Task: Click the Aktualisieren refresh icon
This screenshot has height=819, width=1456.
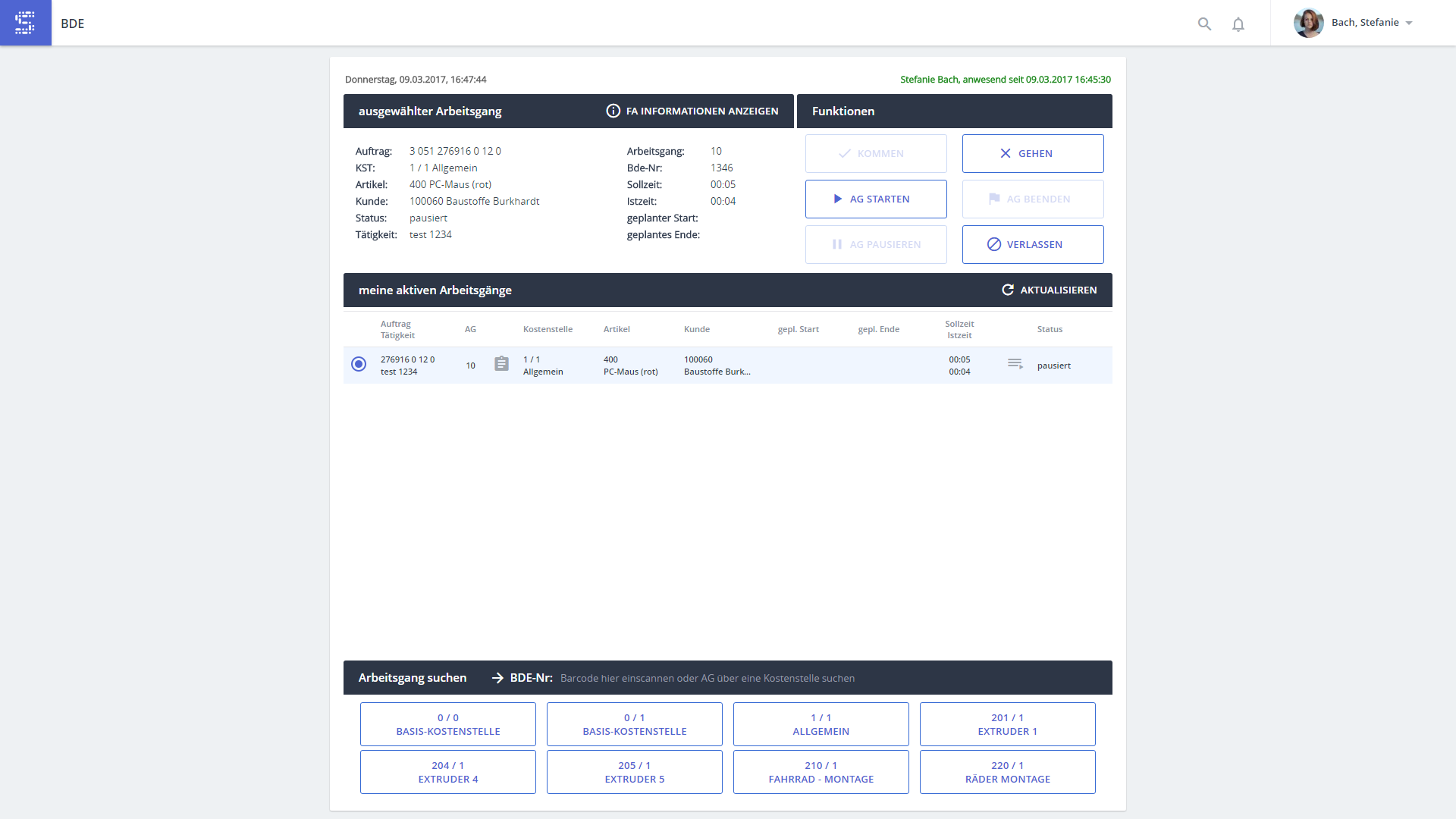Action: (x=1008, y=290)
